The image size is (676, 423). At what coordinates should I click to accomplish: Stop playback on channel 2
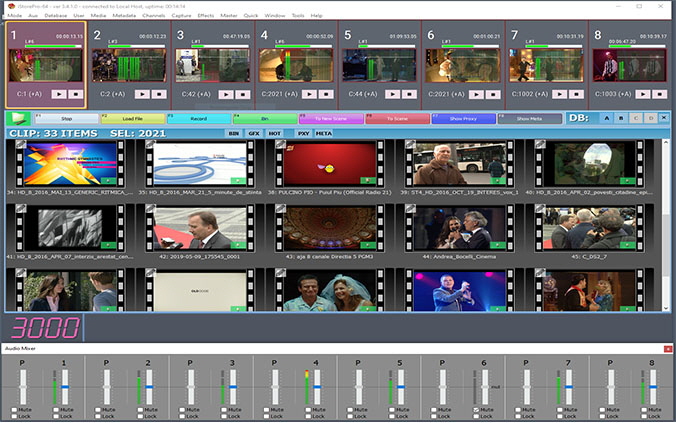click(159, 94)
